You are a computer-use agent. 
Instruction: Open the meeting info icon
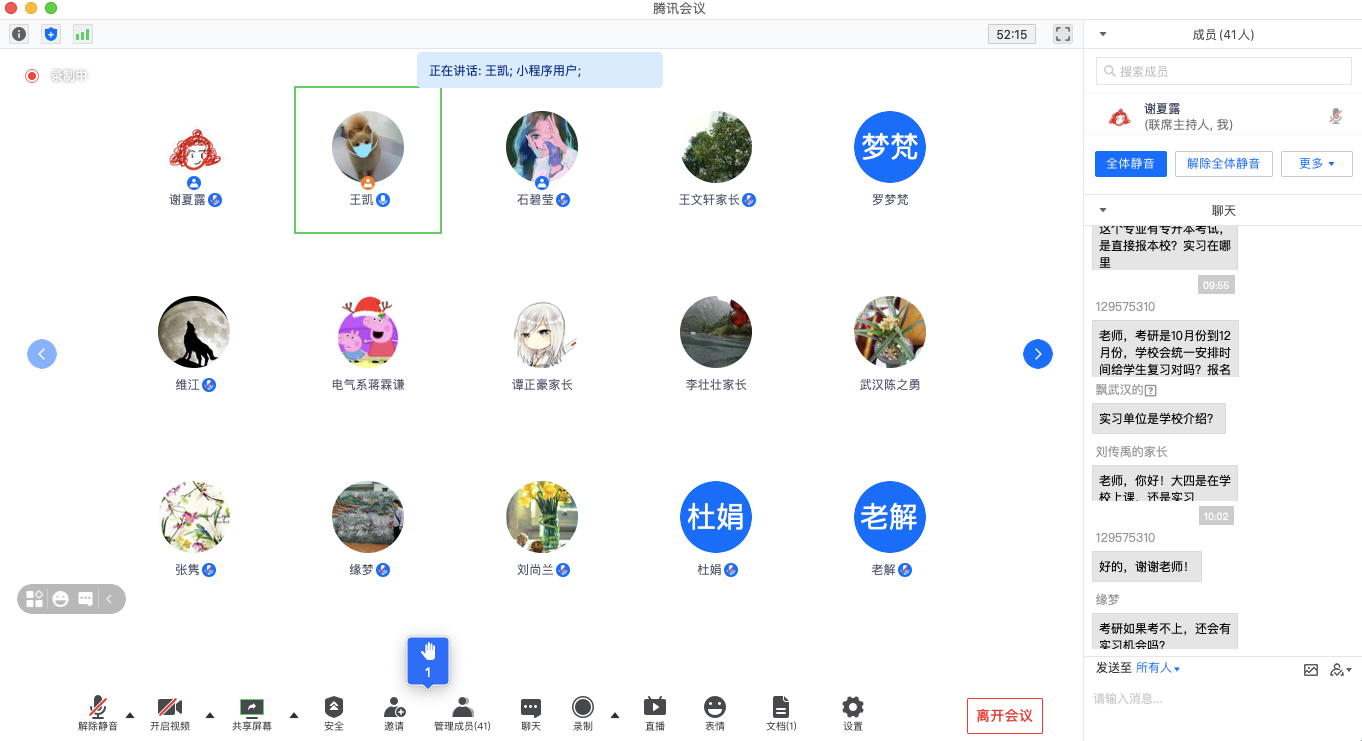click(x=19, y=34)
